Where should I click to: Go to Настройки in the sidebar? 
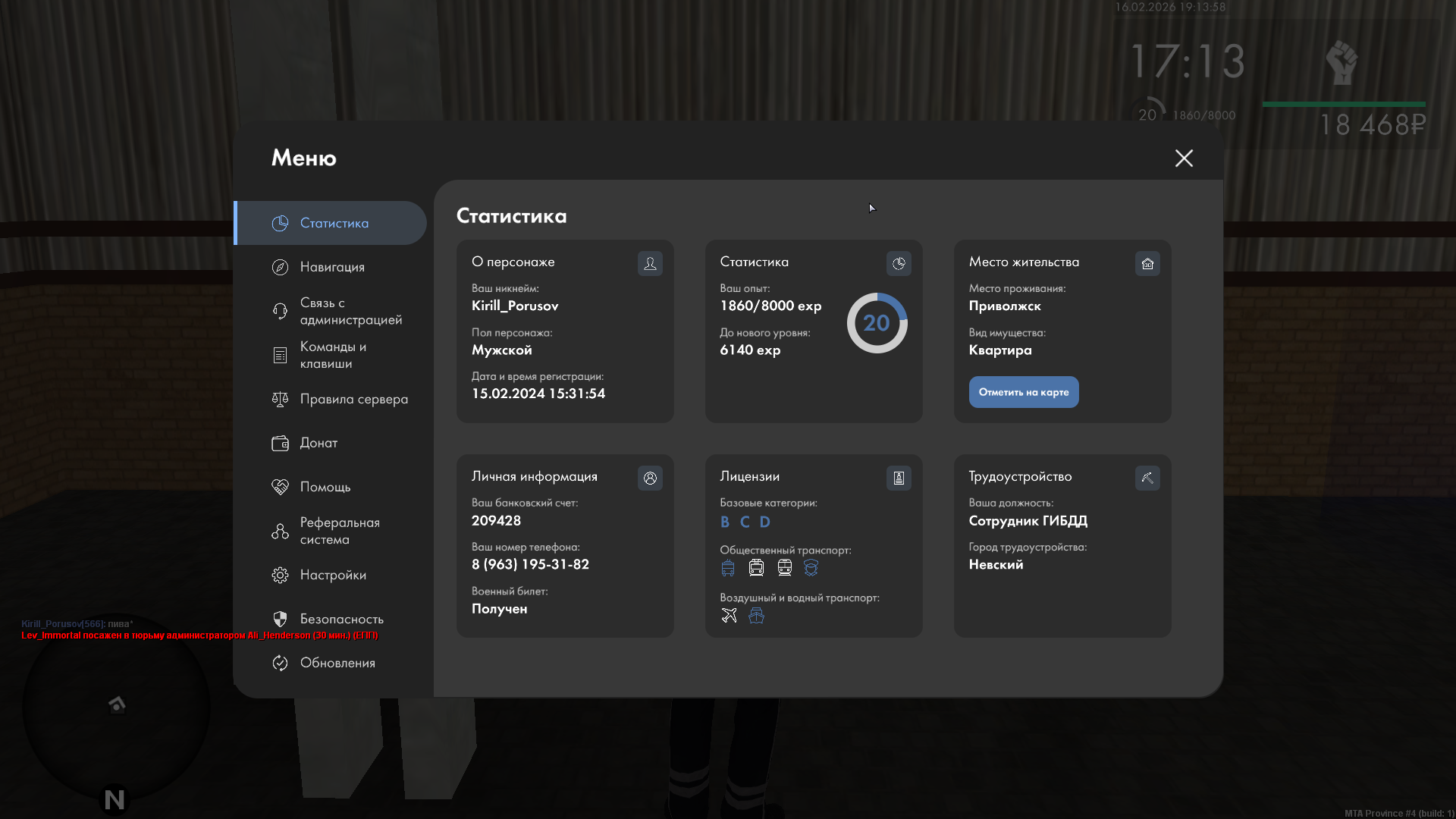point(333,575)
